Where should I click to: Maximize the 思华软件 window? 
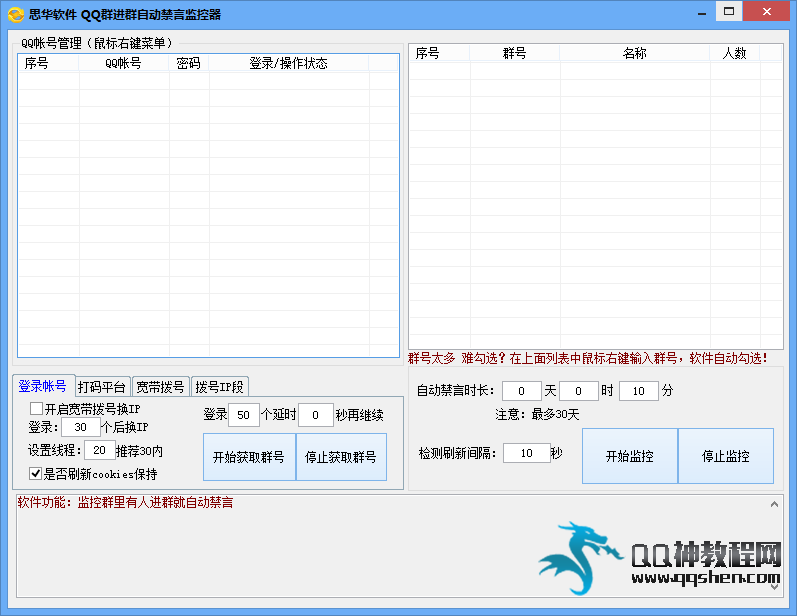tap(729, 11)
